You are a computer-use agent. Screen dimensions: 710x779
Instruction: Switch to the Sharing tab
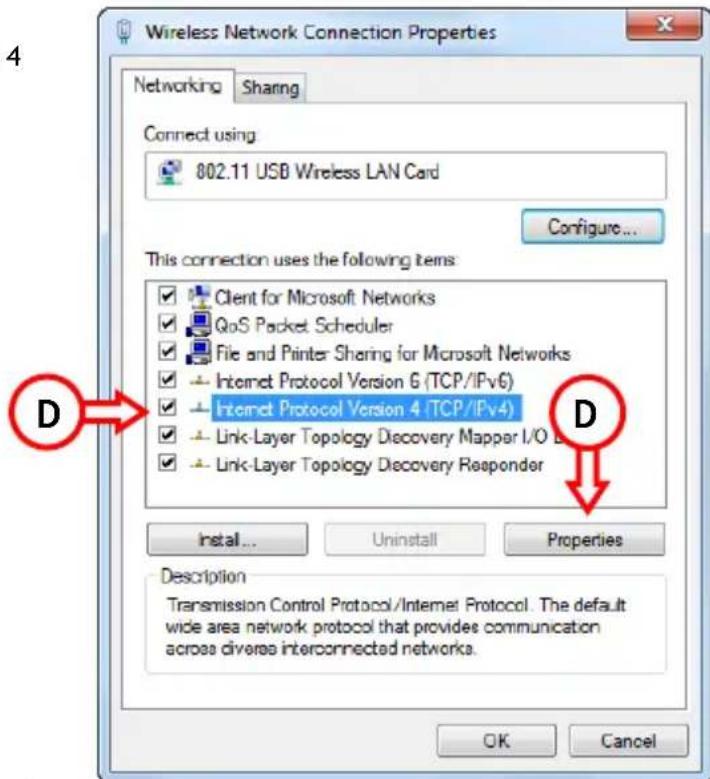tap(270, 88)
